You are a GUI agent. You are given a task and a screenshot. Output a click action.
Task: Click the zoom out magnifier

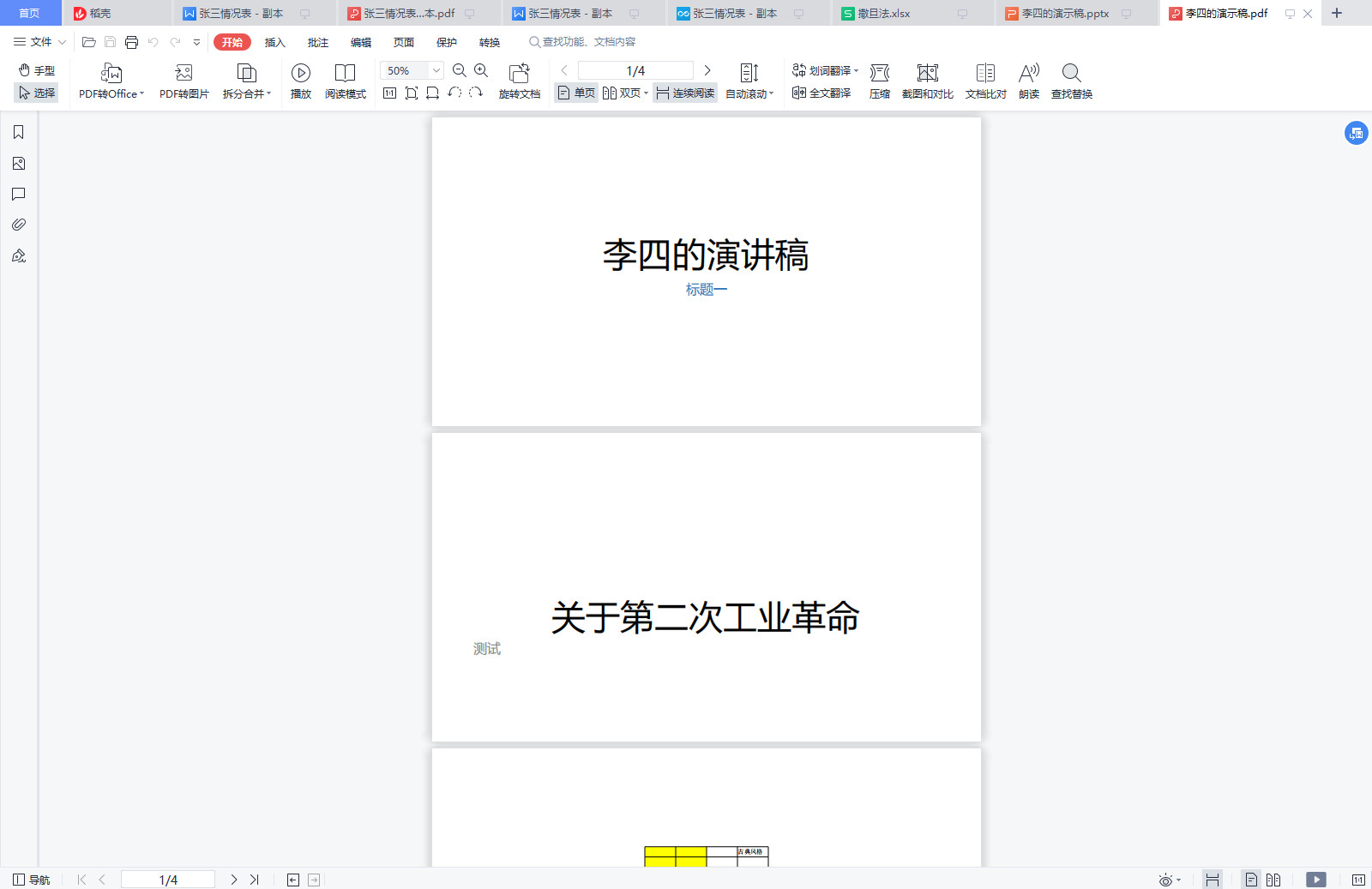[x=460, y=70]
